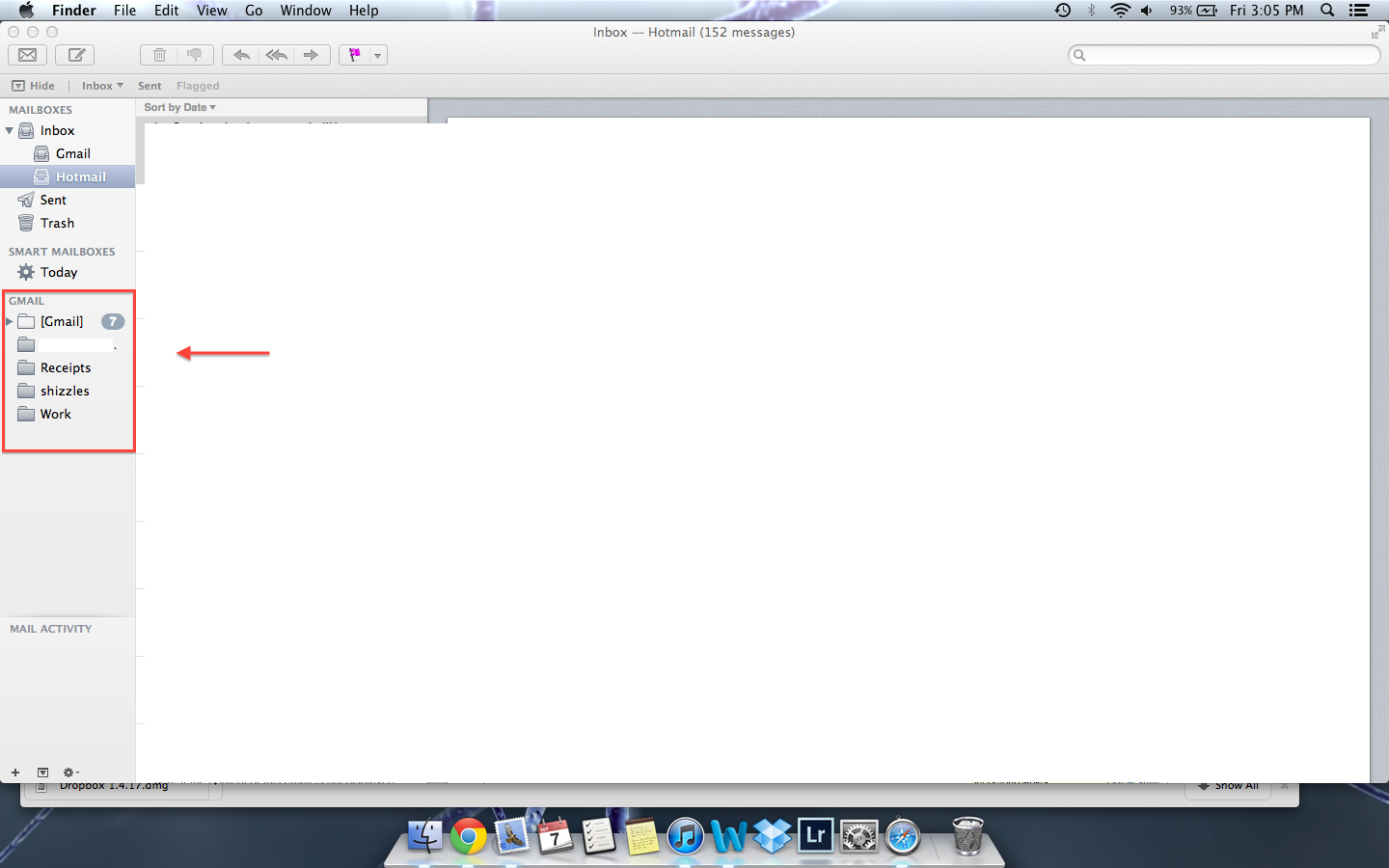The height and width of the screenshot is (868, 1389).
Task: Switch to Flagged in favorites bar
Action: (x=198, y=86)
